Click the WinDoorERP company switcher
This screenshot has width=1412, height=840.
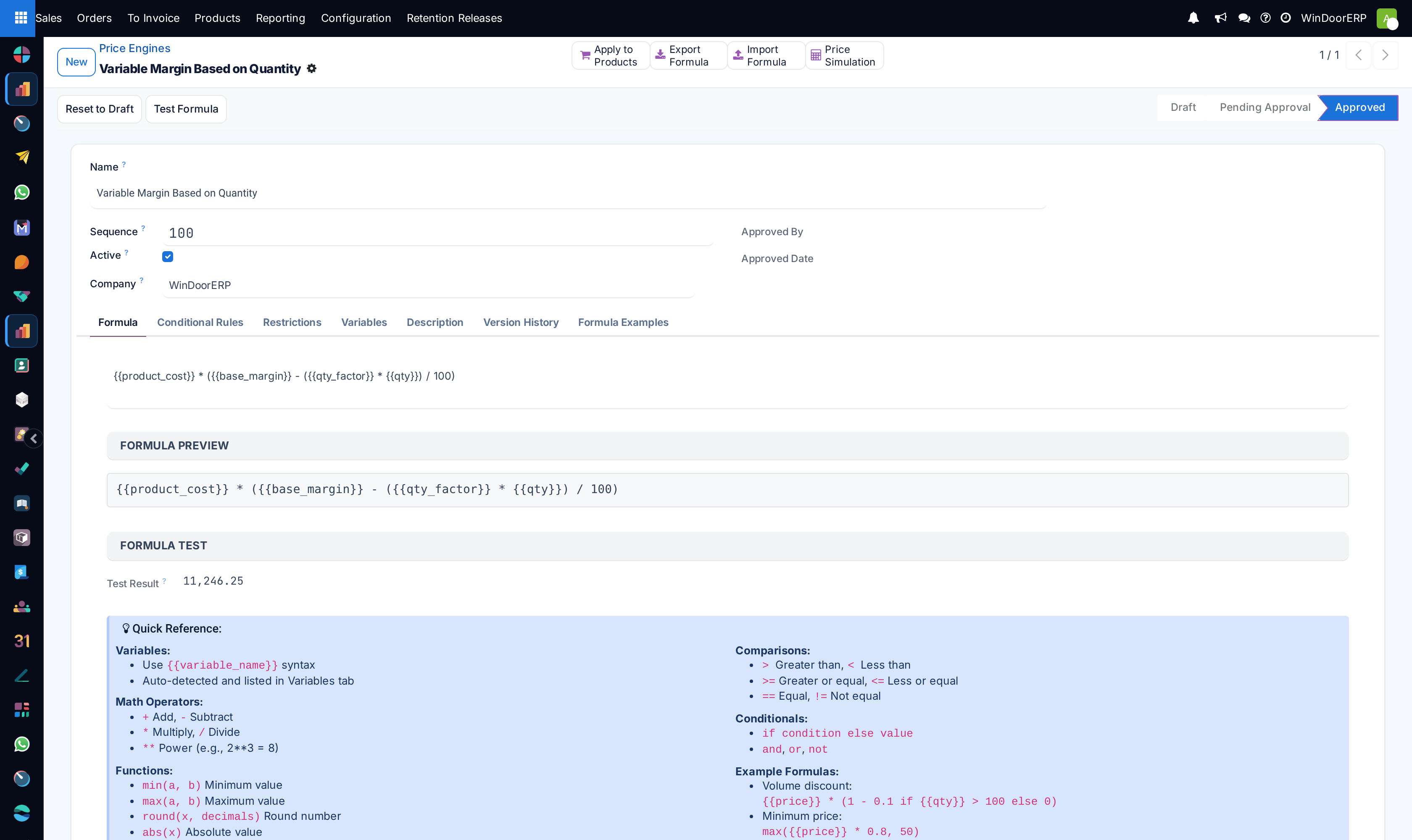coord(1333,18)
